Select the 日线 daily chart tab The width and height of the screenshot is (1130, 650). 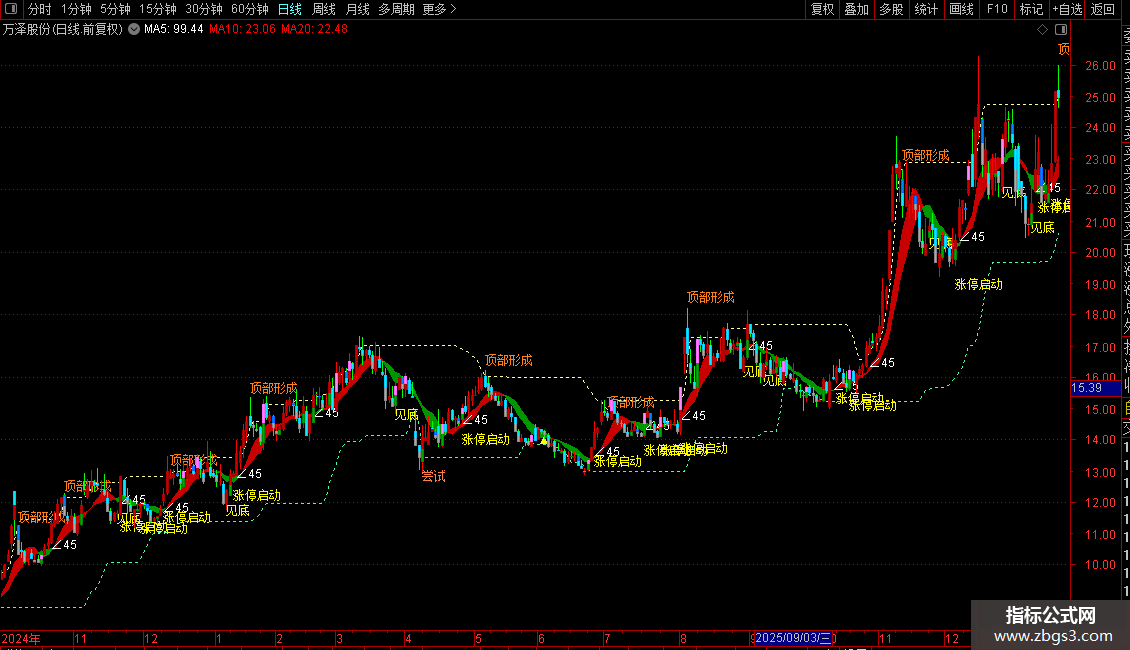pos(290,9)
